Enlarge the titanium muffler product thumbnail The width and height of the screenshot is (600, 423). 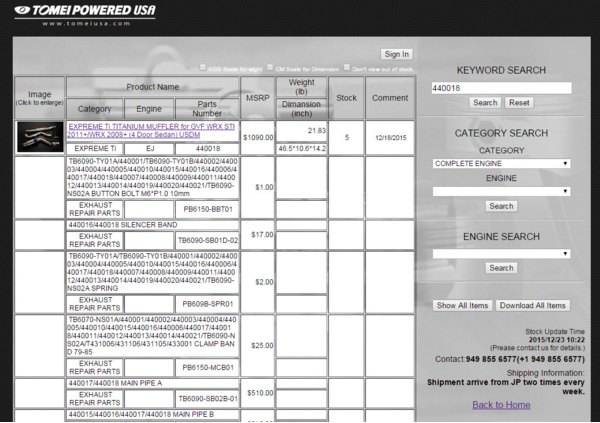[40, 137]
